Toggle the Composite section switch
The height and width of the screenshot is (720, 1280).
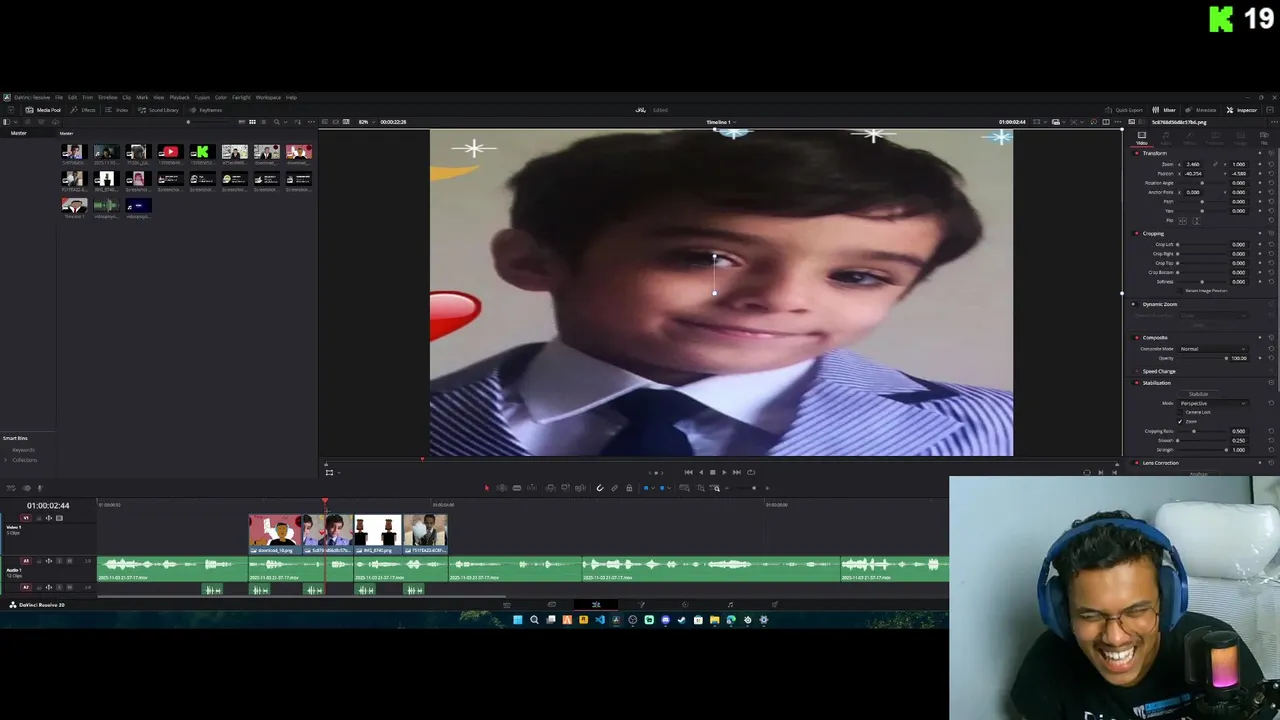(x=1137, y=338)
